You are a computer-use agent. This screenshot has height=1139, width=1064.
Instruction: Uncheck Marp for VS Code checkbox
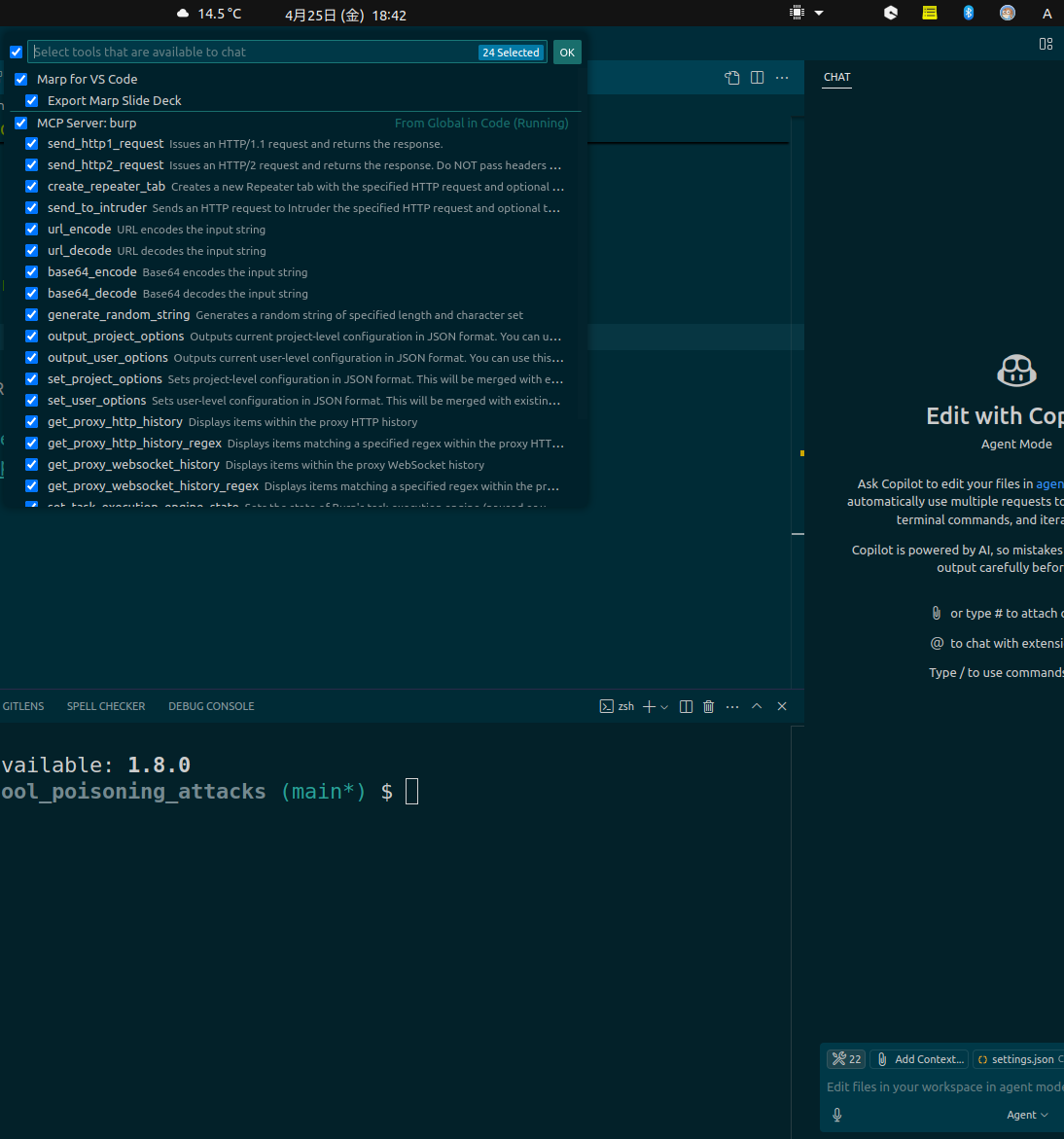21,79
